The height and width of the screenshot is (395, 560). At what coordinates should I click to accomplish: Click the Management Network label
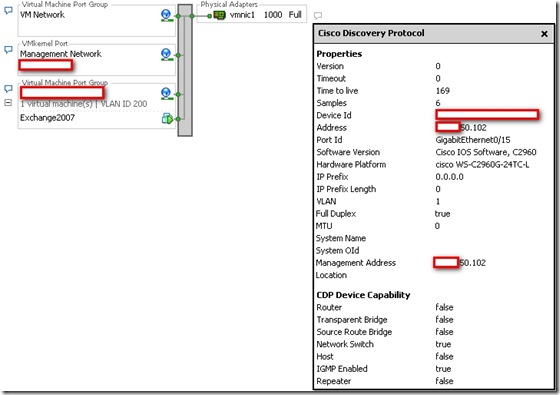[x=61, y=54]
